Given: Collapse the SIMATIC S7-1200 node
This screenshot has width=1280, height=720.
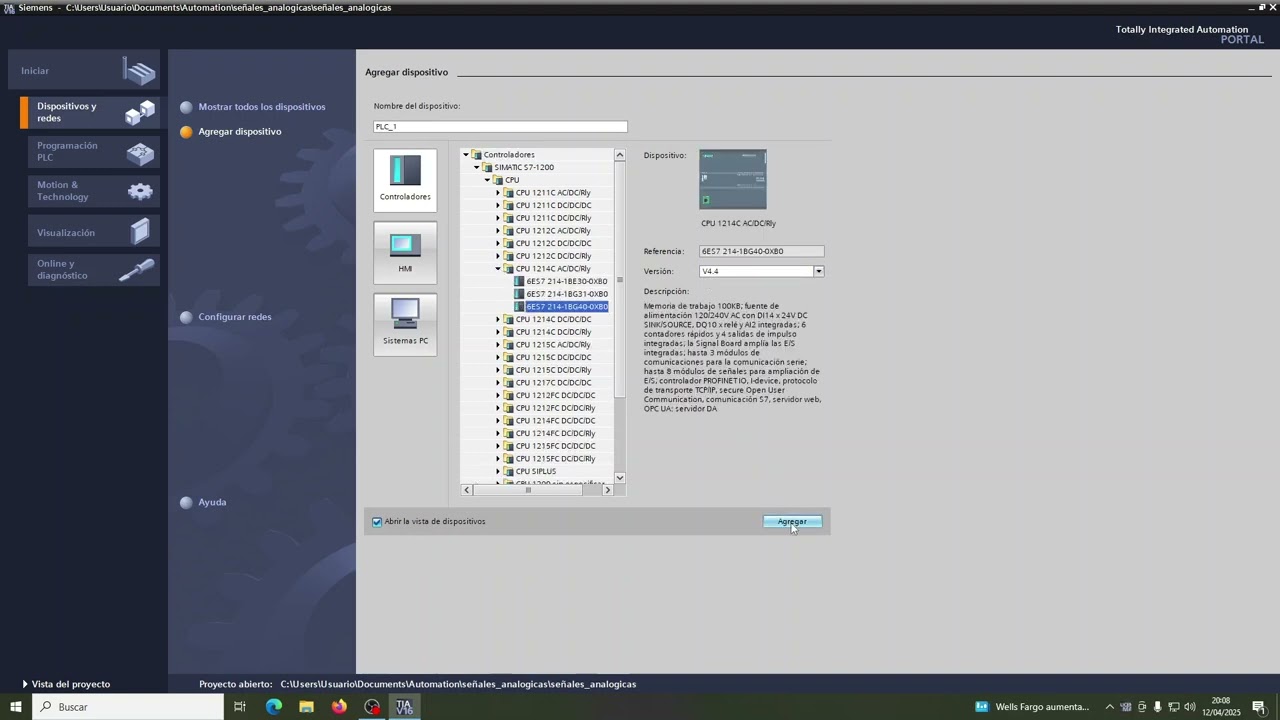Looking at the screenshot, I should [x=477, y=167].
